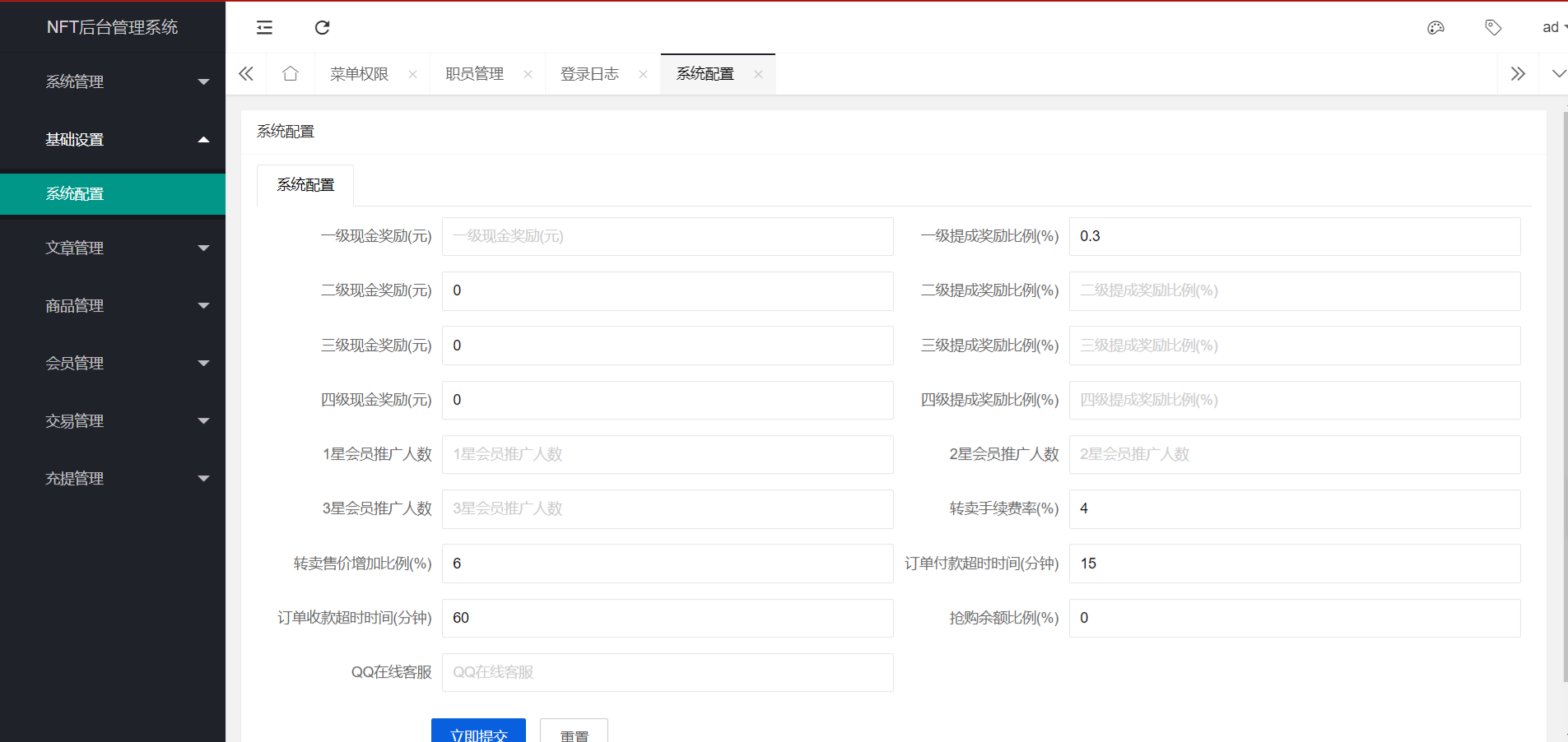Collapse the 基础设置 menu
Viewport: 1568px width, 742px height.
point(113,139)
